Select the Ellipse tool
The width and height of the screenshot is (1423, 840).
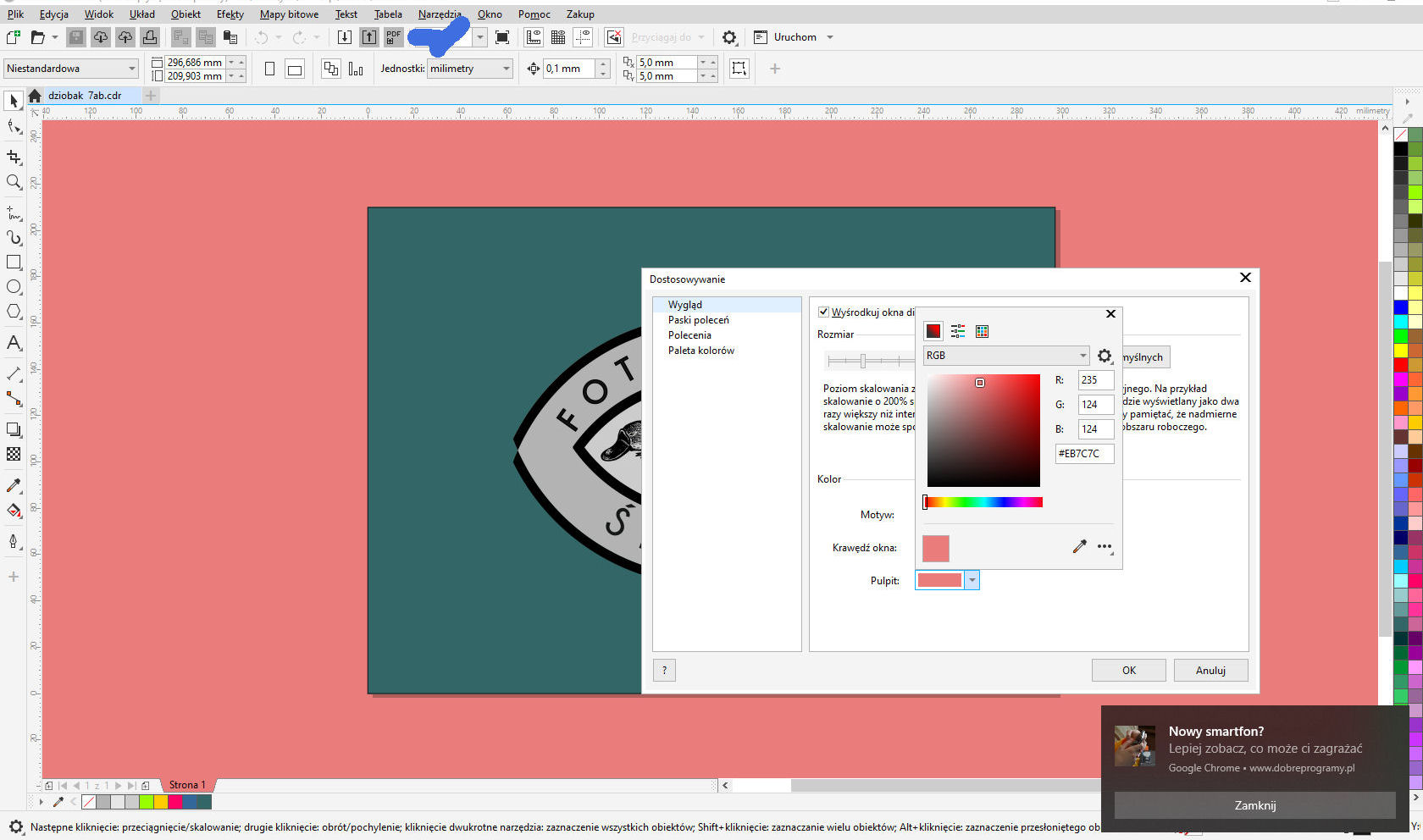(14, 287)
